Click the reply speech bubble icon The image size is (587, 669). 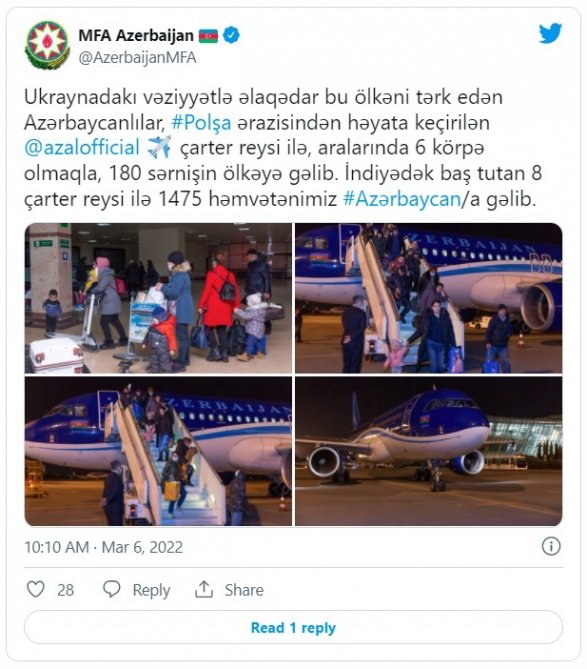[x=112, y=589]
